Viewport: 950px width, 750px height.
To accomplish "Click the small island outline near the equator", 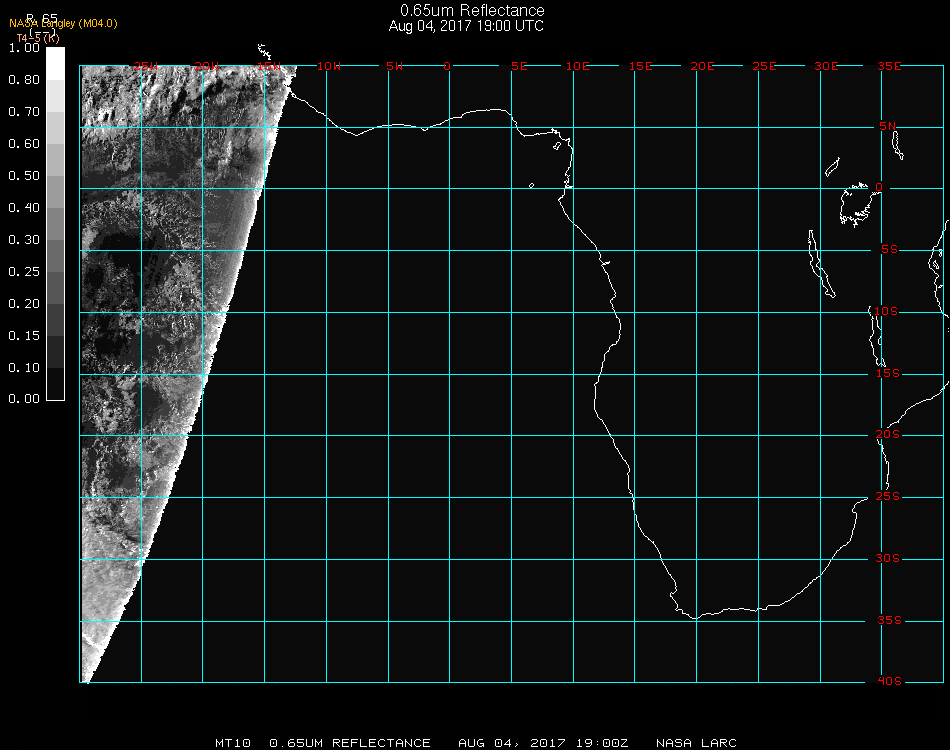I will point(531,185).
